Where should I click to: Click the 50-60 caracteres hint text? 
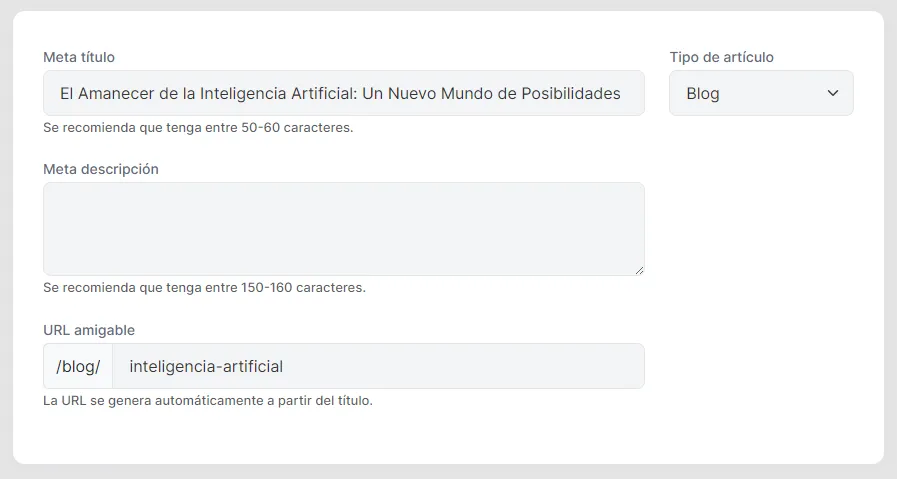pos(198,128)
